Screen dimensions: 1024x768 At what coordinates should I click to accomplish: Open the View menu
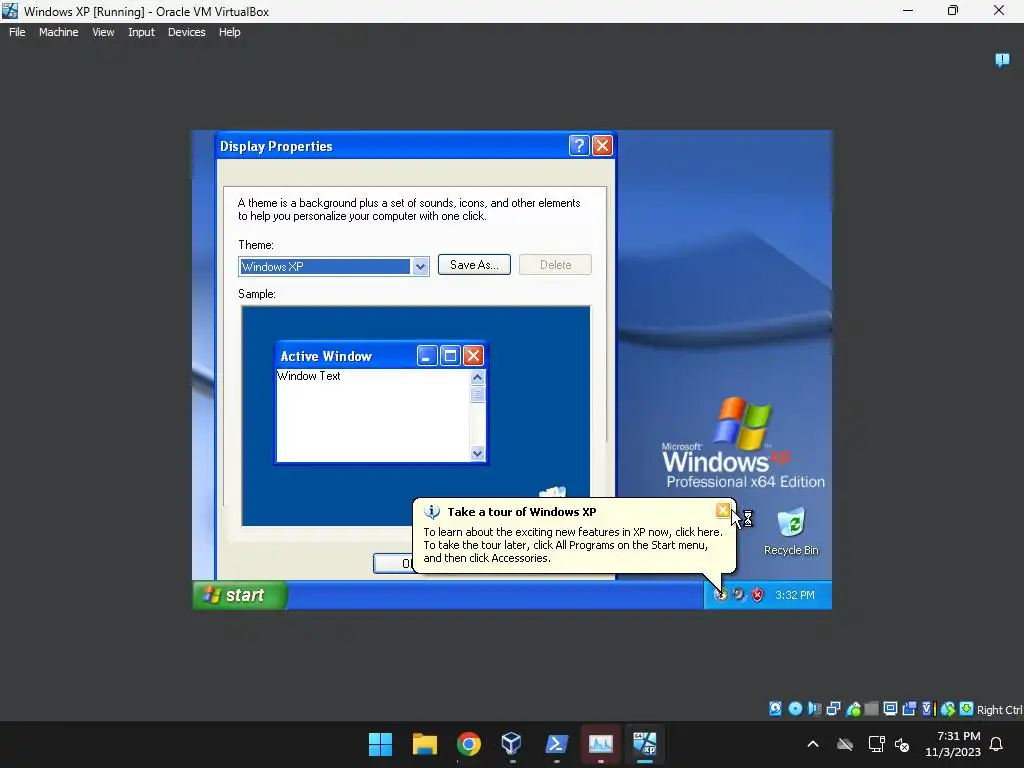(x=103, y=32)
